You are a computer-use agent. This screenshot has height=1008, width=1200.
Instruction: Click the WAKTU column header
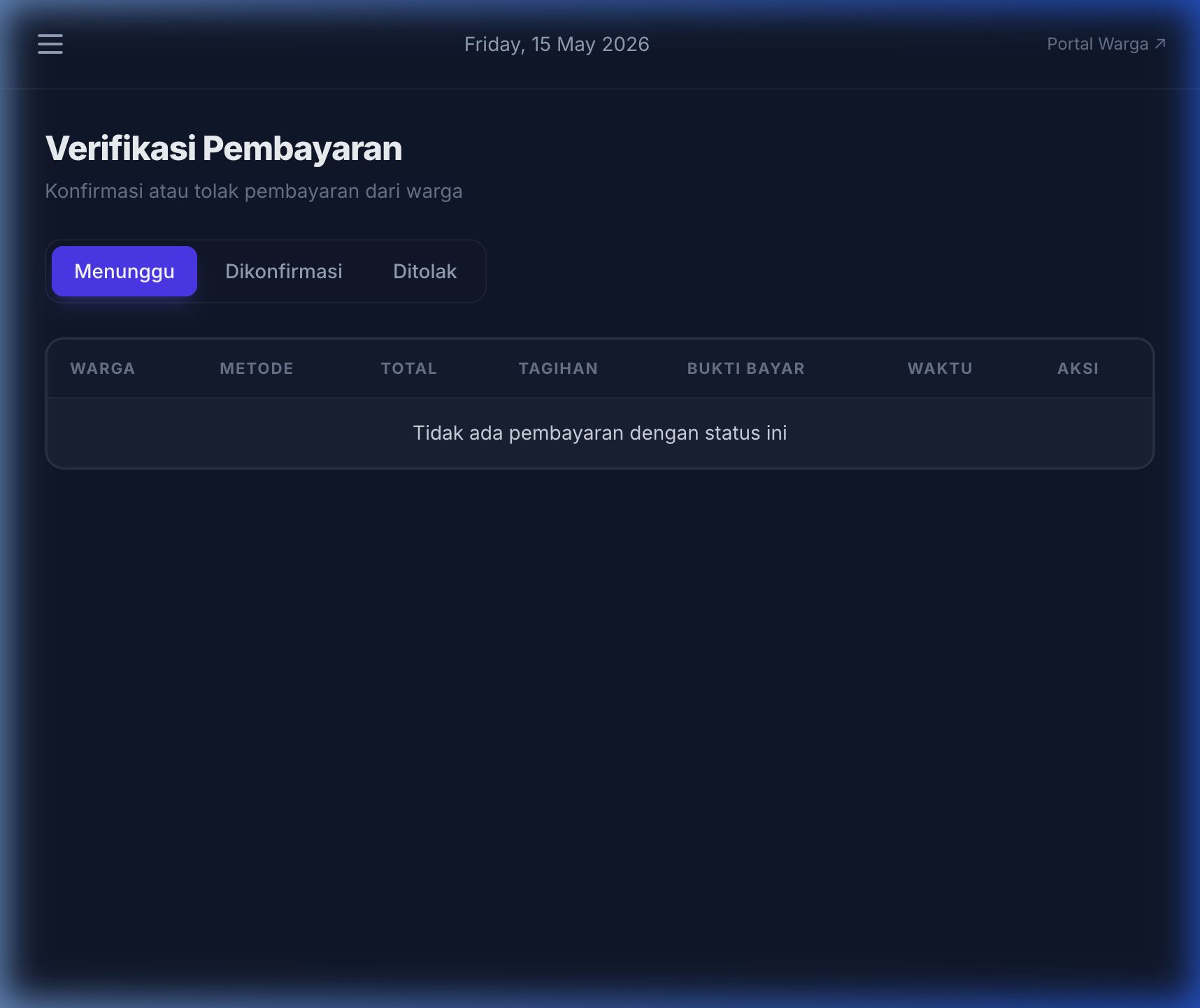tap(940, 368)
